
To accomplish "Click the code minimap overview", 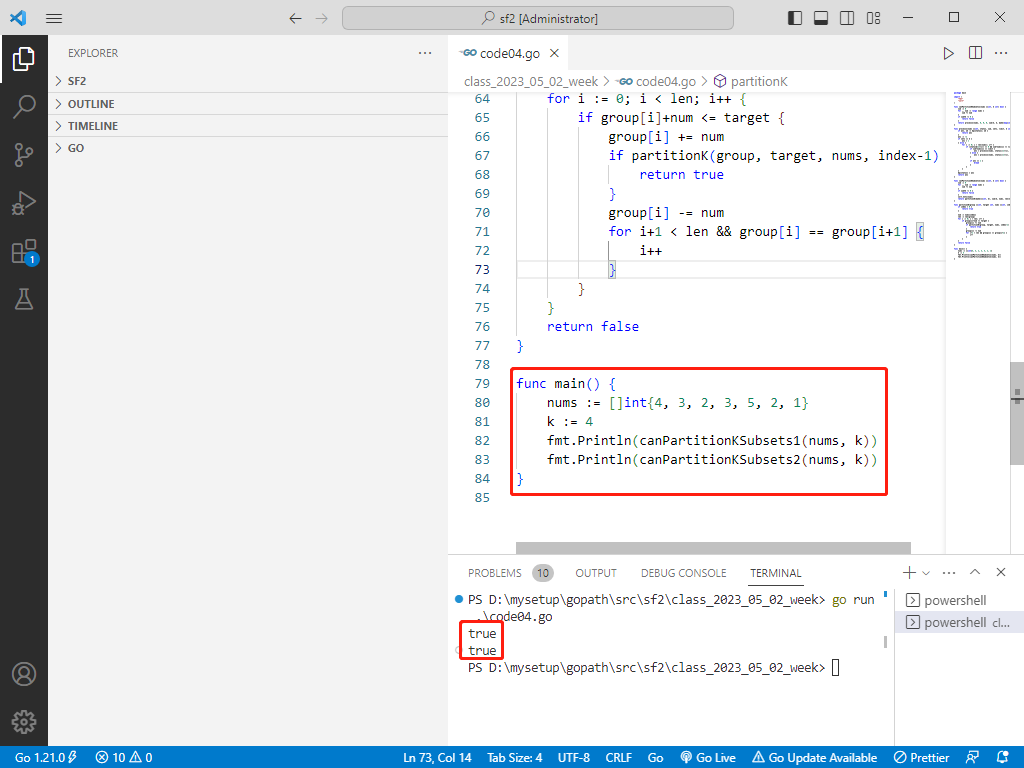I will point(982,176).
